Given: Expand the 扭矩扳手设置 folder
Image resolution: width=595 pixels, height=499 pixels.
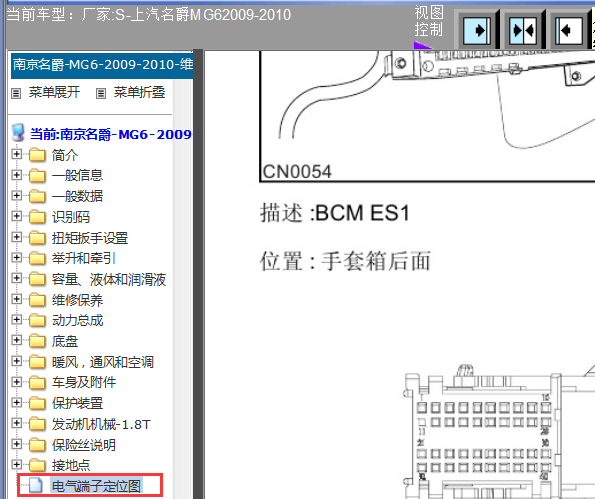Looking at the screenshot, I should (x=16, y=237).
